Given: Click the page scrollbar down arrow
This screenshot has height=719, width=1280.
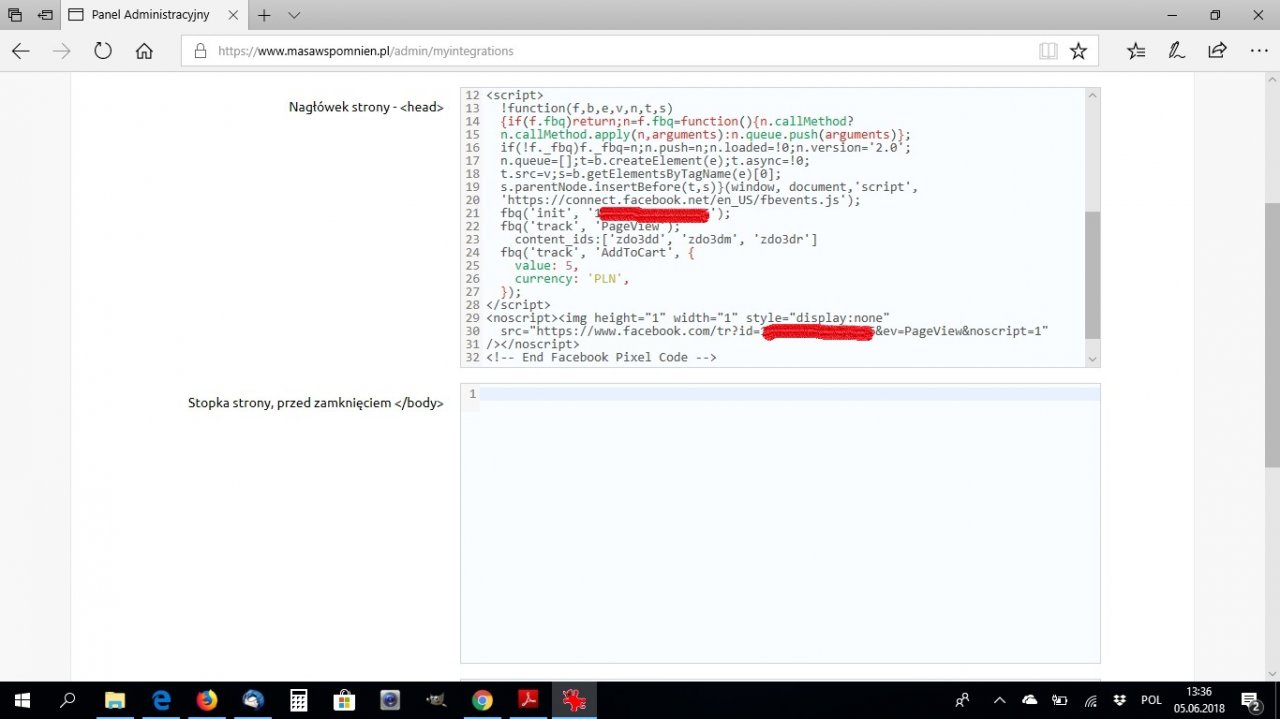Looking at the screenshot, I should pyautogui.click(x=1272, y=673).
